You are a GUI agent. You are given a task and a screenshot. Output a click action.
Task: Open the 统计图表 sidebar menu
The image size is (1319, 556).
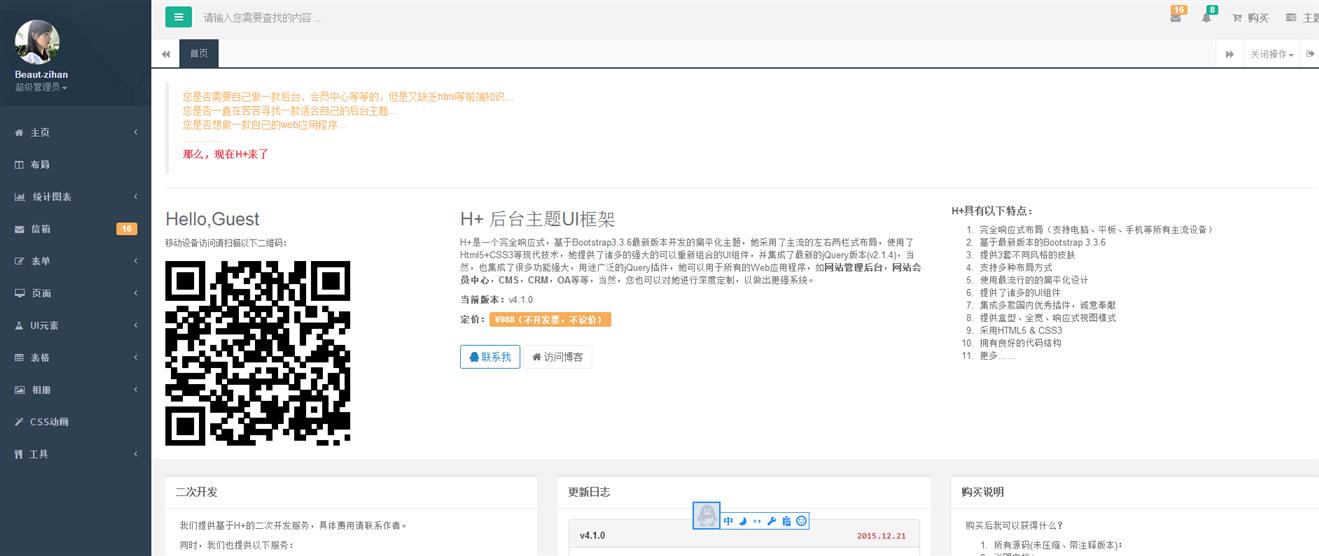click(75, 196)
